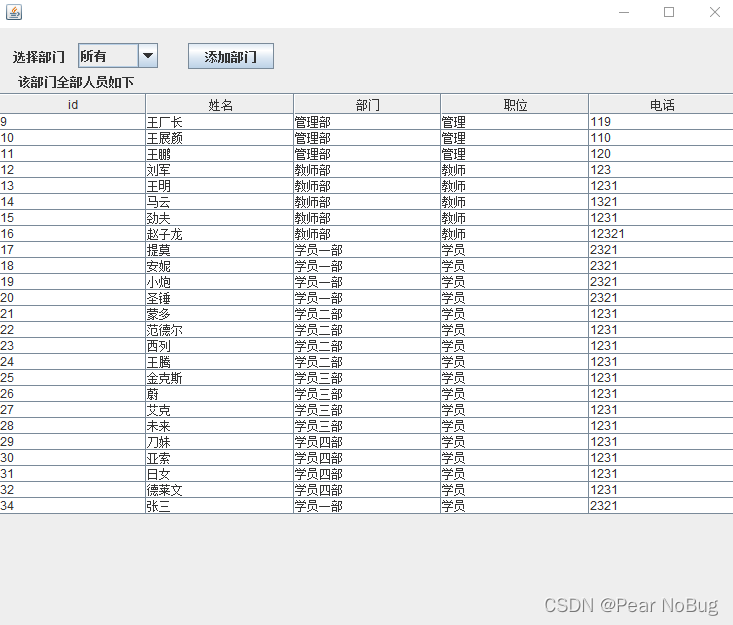Select the name cell 艾克
This screenshot has width=733, height=625.
pyautogui.click(x=220, y=410)
